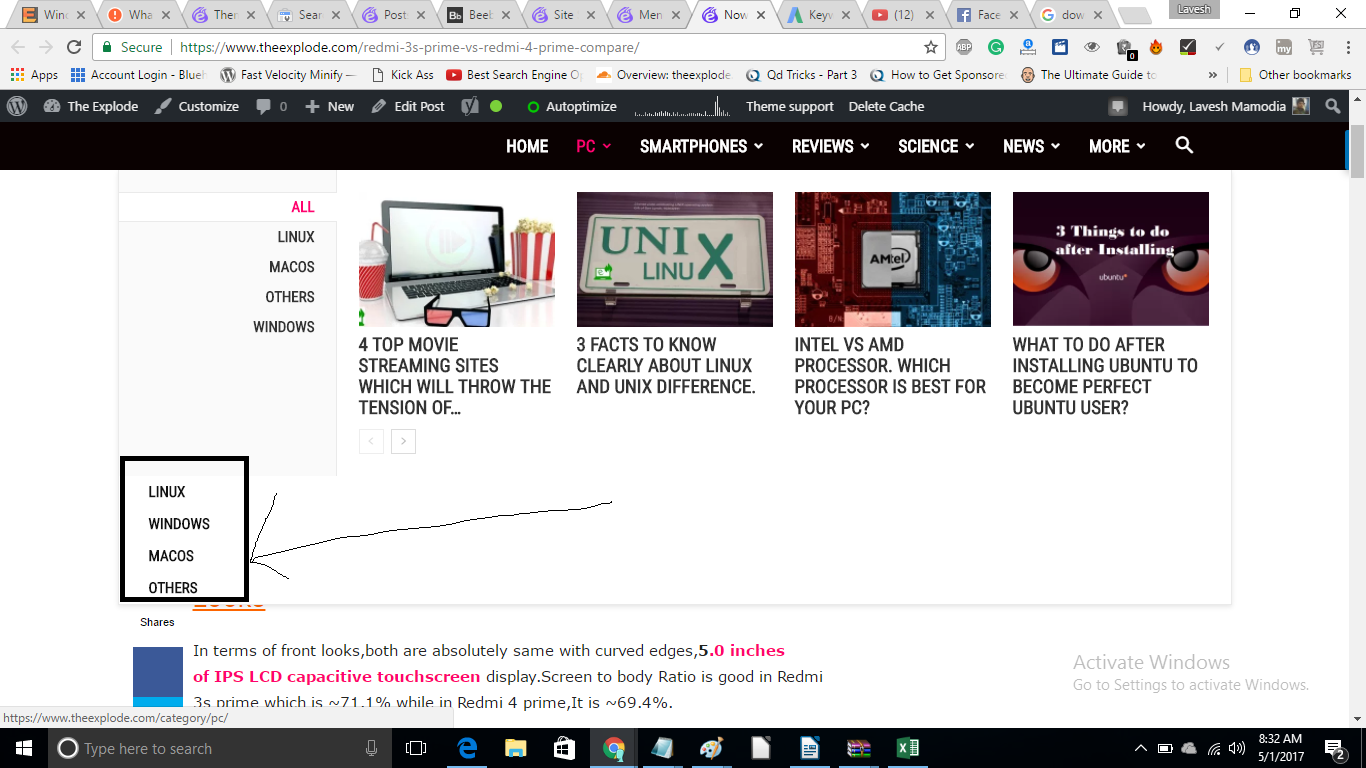
Task: Open Paint from the taskbar
Action: [711, 748]
